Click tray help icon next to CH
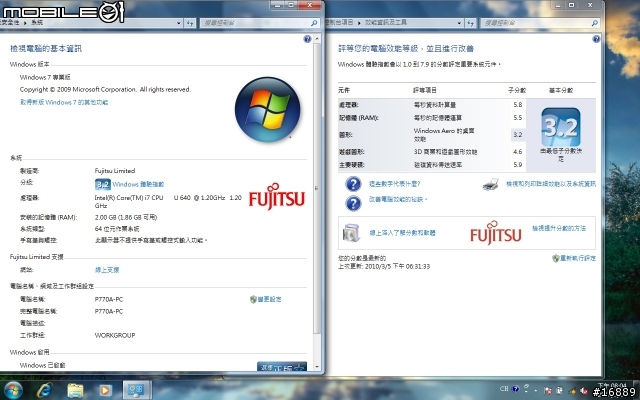The image size is (640, 400). tap(516, 389)
